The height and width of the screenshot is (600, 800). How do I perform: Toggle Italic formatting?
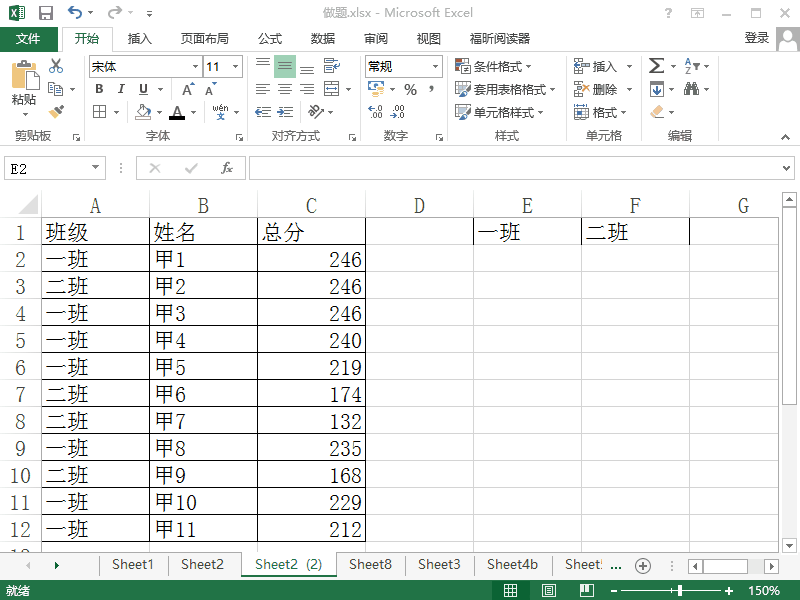121,89
